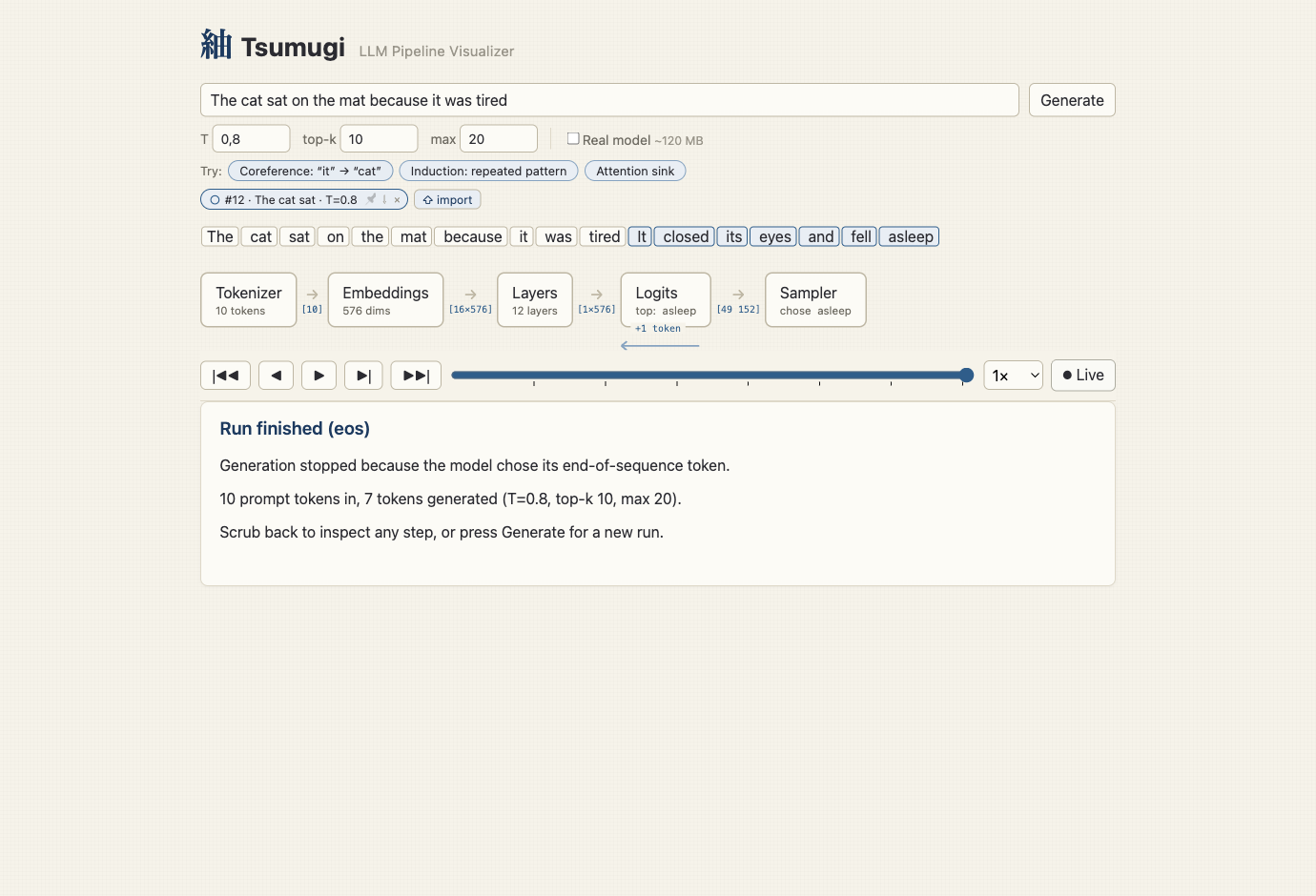The image size is (1316, 896).
Task: Select the generated token "its"
Action: coord(733,236)
